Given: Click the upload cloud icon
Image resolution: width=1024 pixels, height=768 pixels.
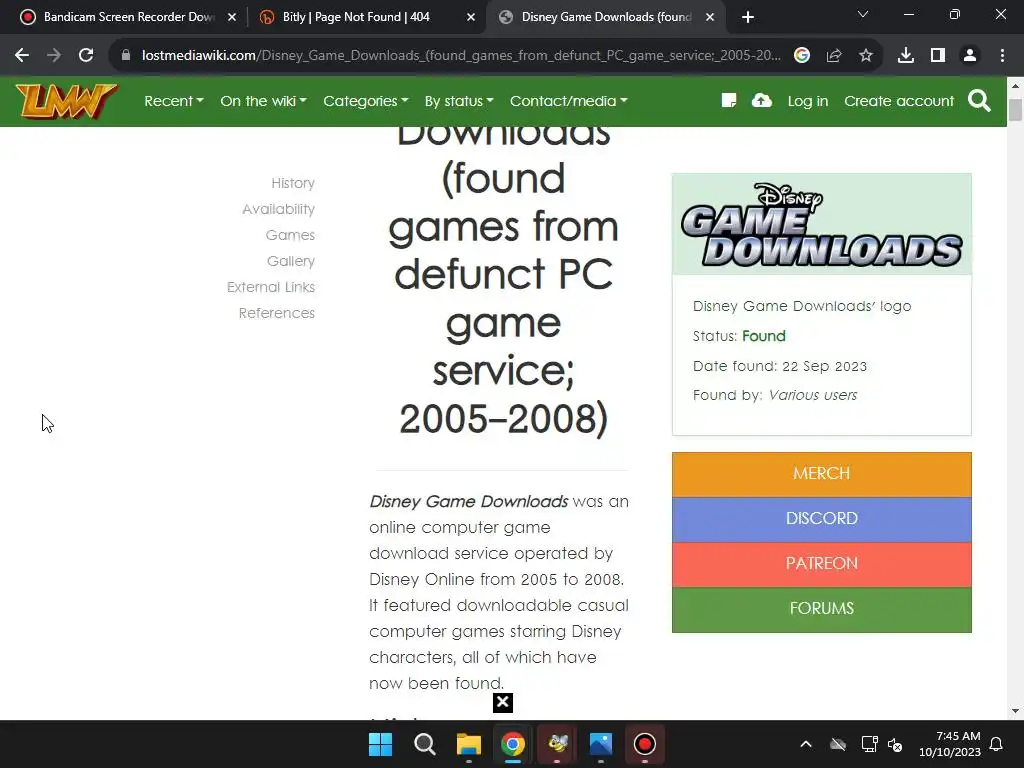Looking at the screenshot, I should [761, 101].
